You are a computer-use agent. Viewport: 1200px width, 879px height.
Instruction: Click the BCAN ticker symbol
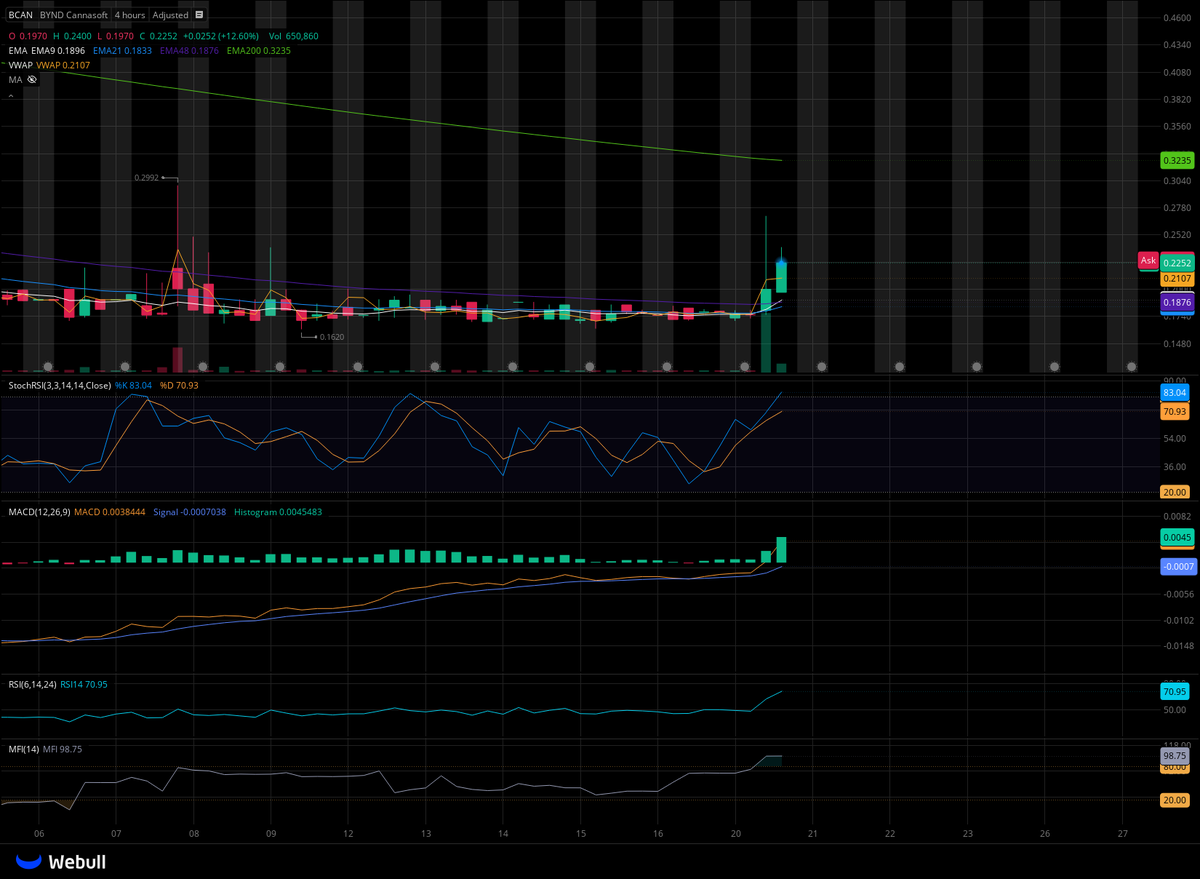[x=21, y=16]
